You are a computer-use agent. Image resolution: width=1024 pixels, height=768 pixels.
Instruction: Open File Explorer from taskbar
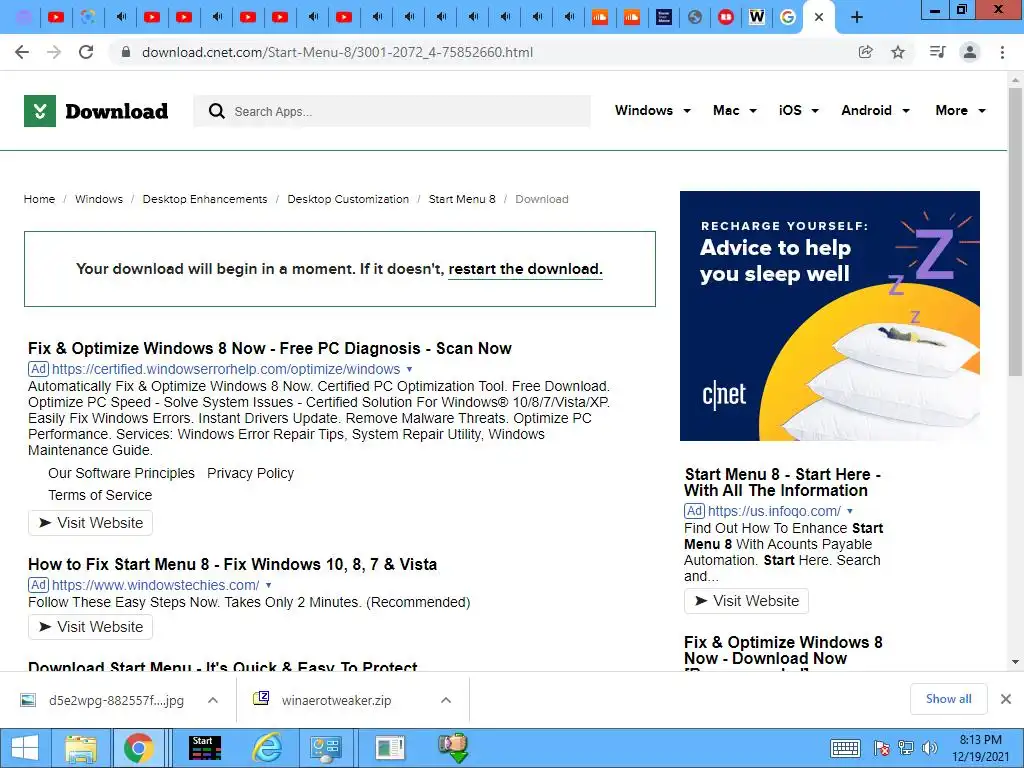[x=80, y=748]
